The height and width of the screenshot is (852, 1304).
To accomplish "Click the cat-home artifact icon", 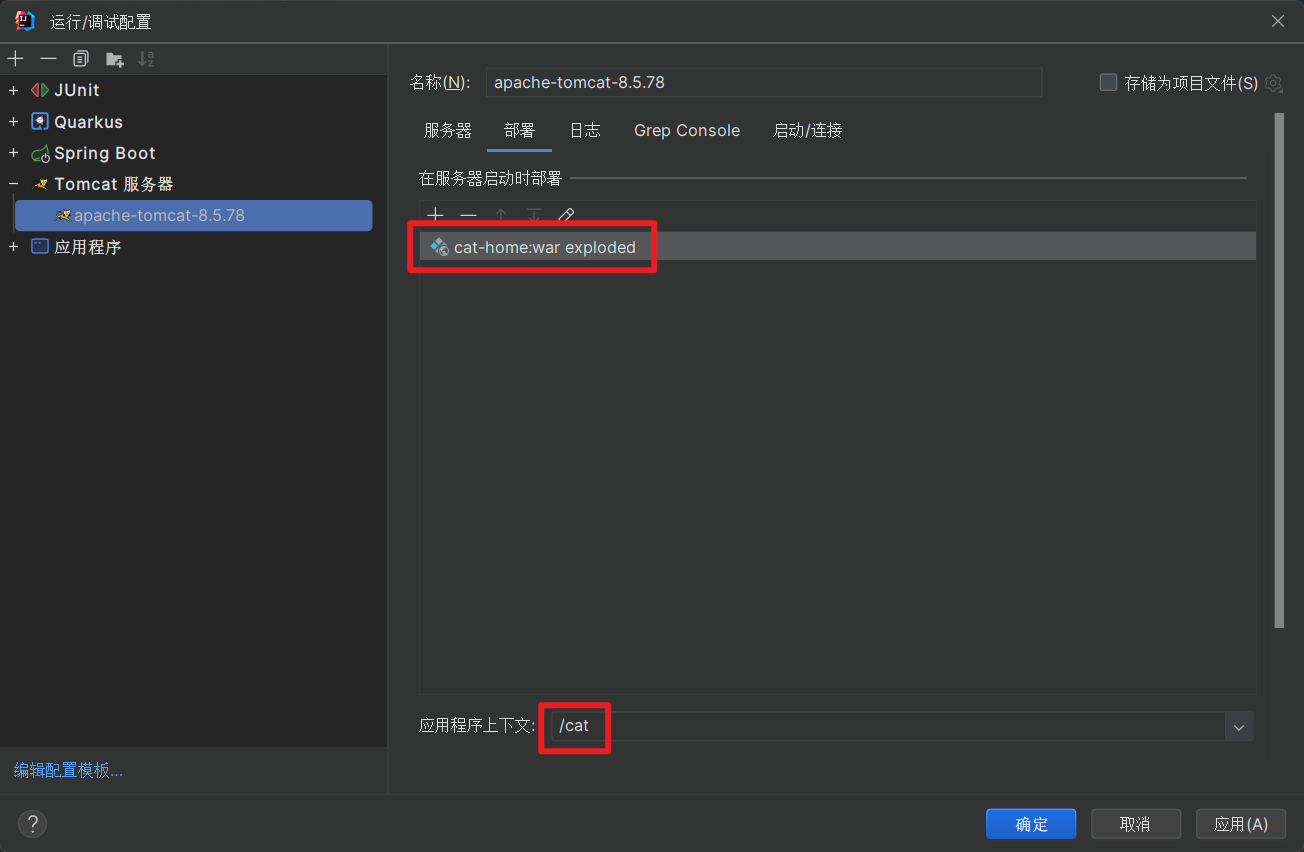I will point(439,247).
